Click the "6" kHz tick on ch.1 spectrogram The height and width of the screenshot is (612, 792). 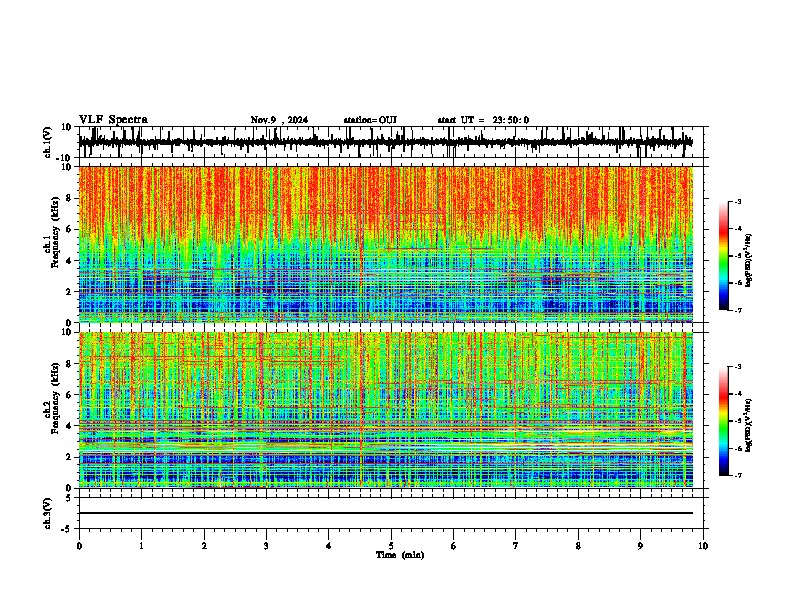tap(70, 229)
